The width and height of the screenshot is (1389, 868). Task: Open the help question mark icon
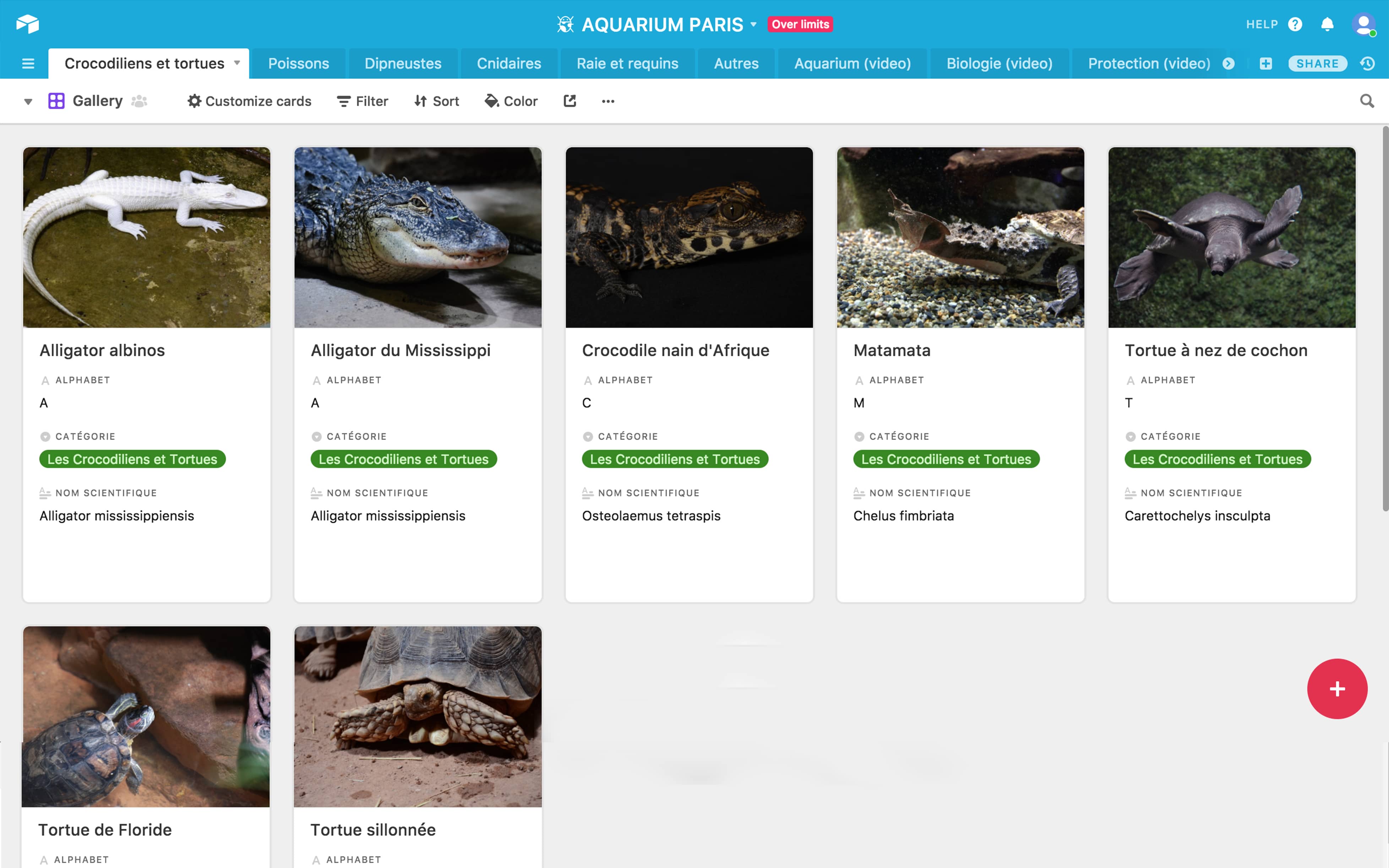click(1295, 24)
